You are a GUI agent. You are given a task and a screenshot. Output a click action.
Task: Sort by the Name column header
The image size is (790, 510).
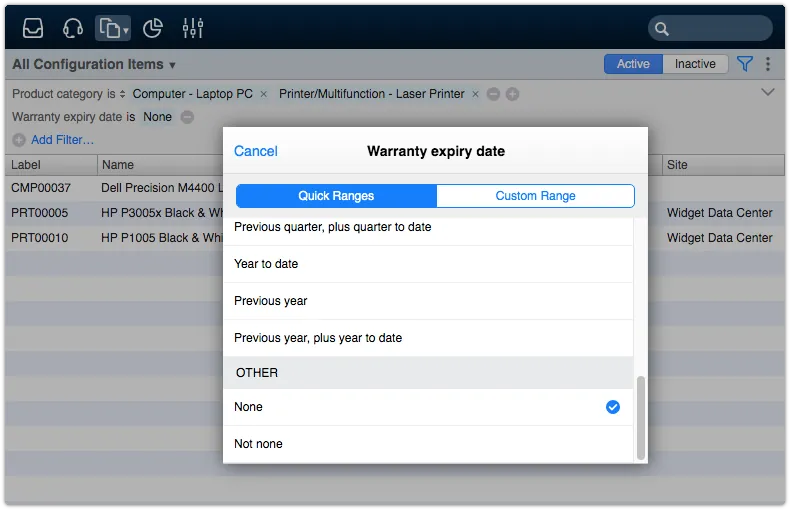coord(160,165)
